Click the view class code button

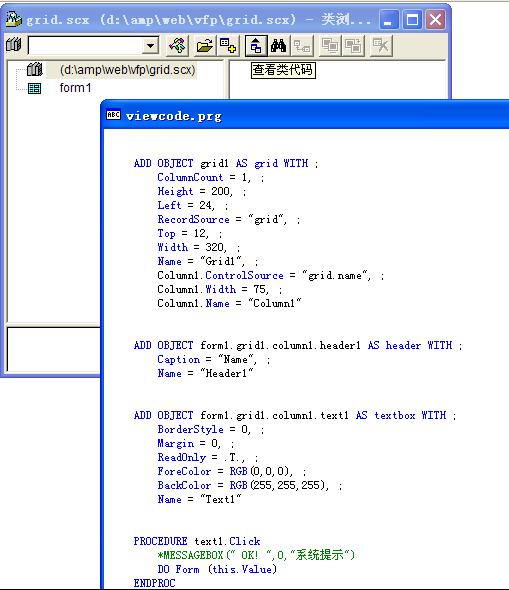256,46
